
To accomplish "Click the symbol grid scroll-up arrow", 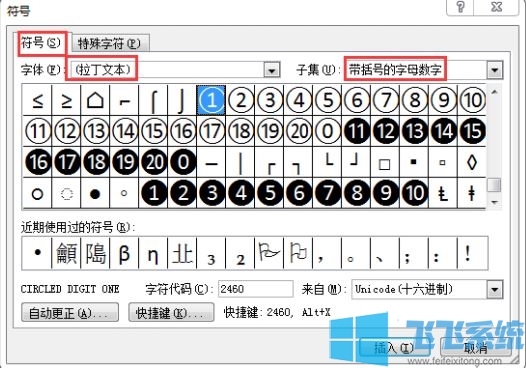I will [x=494, y=92].
